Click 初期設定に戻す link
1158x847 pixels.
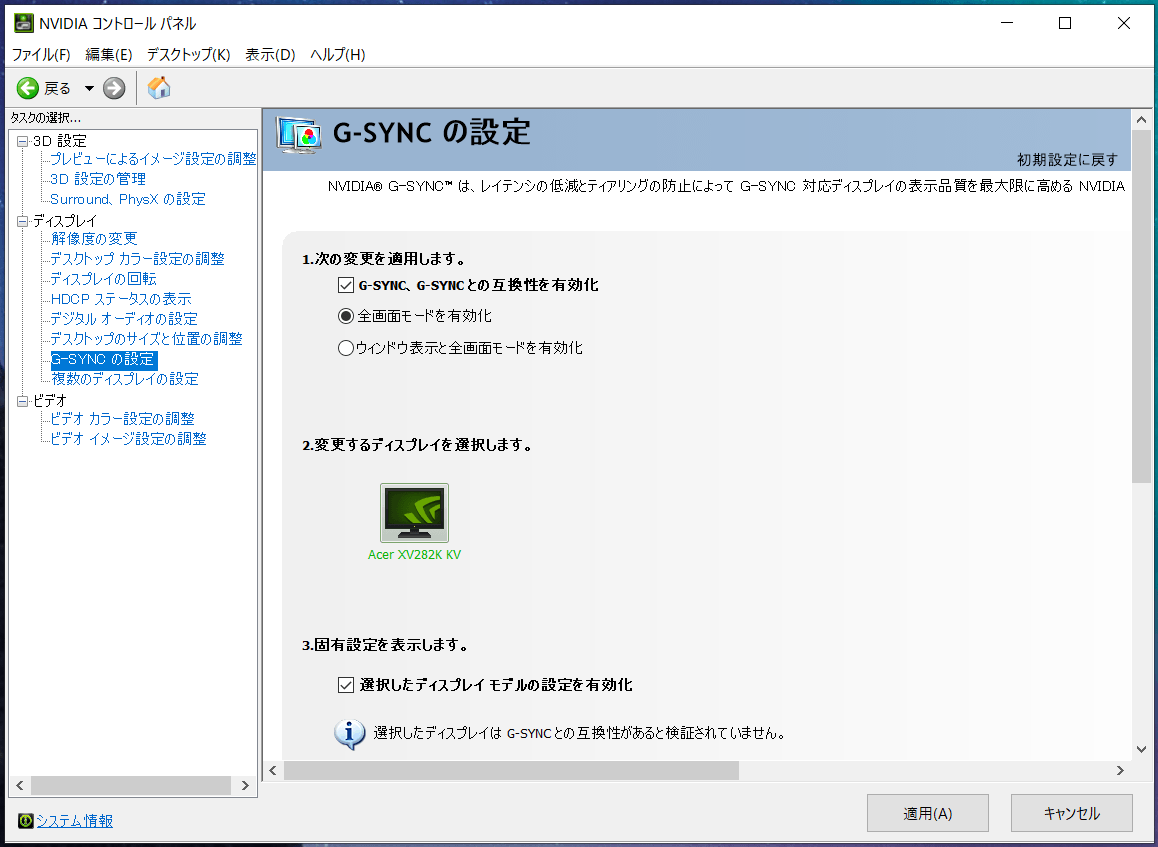(x=1067, y=160)
